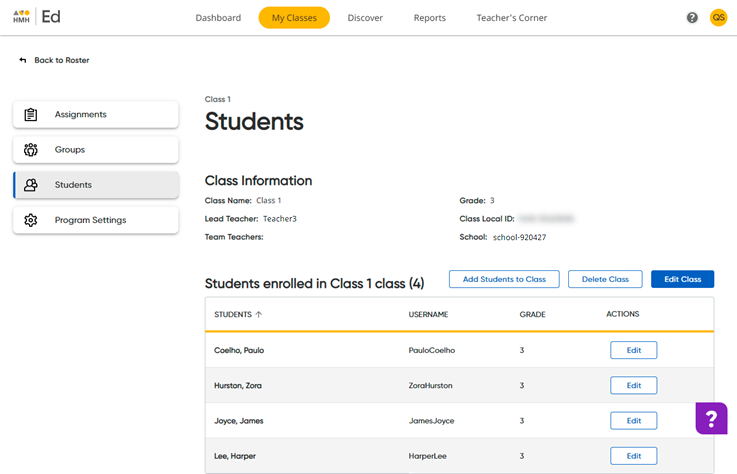737x474 pixels.
Task: Click the Program Settings gear icon
Action: pyautogui.click(x=31, y=220)
